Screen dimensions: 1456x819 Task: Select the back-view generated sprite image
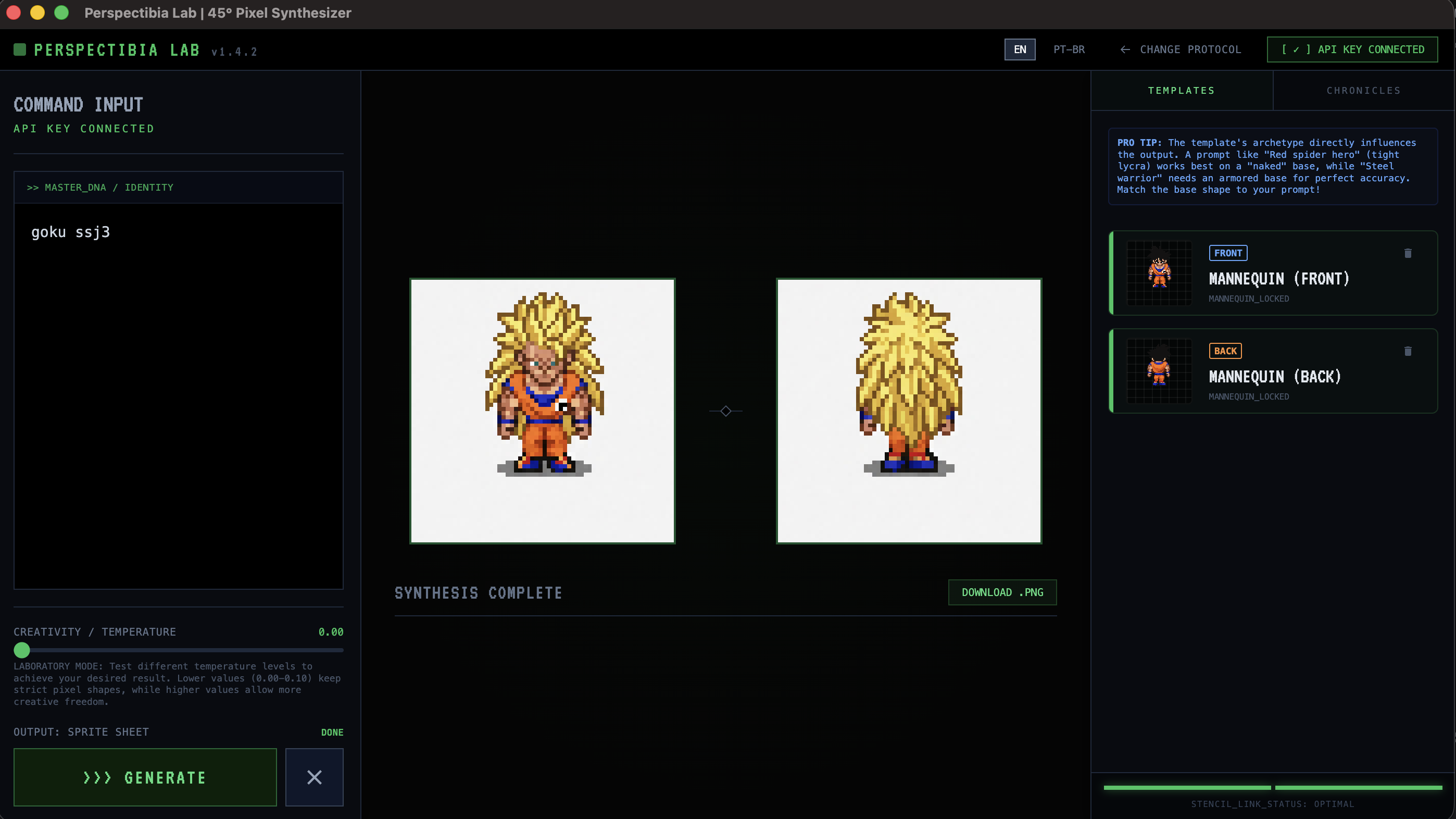(909, 411)
